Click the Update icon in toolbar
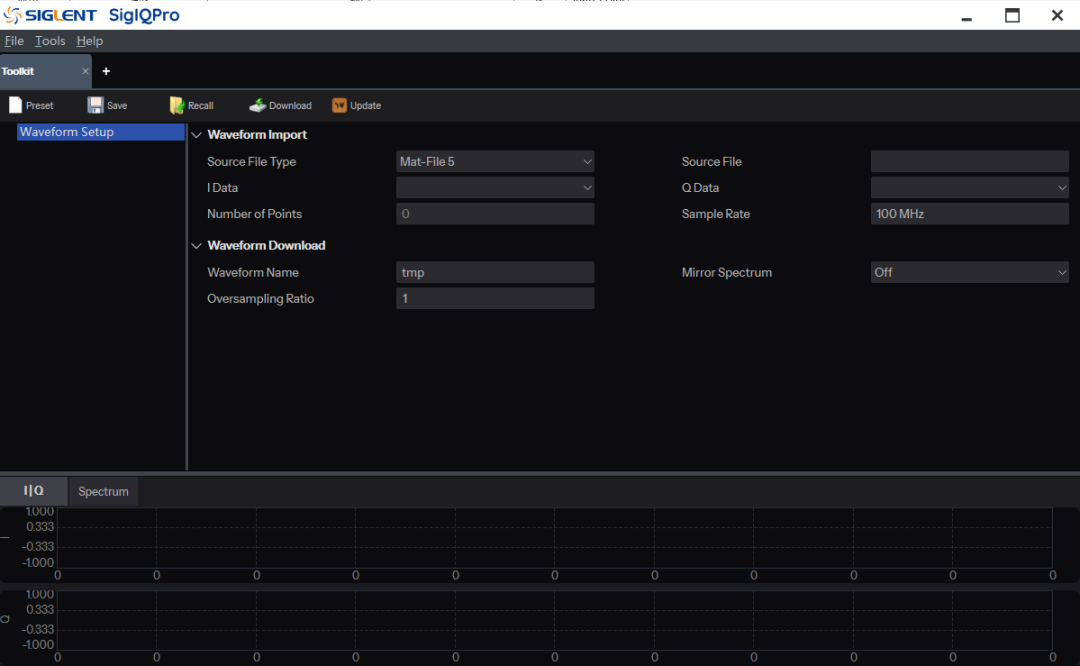This screenshot has height=666, width=1080. [339, 105]
